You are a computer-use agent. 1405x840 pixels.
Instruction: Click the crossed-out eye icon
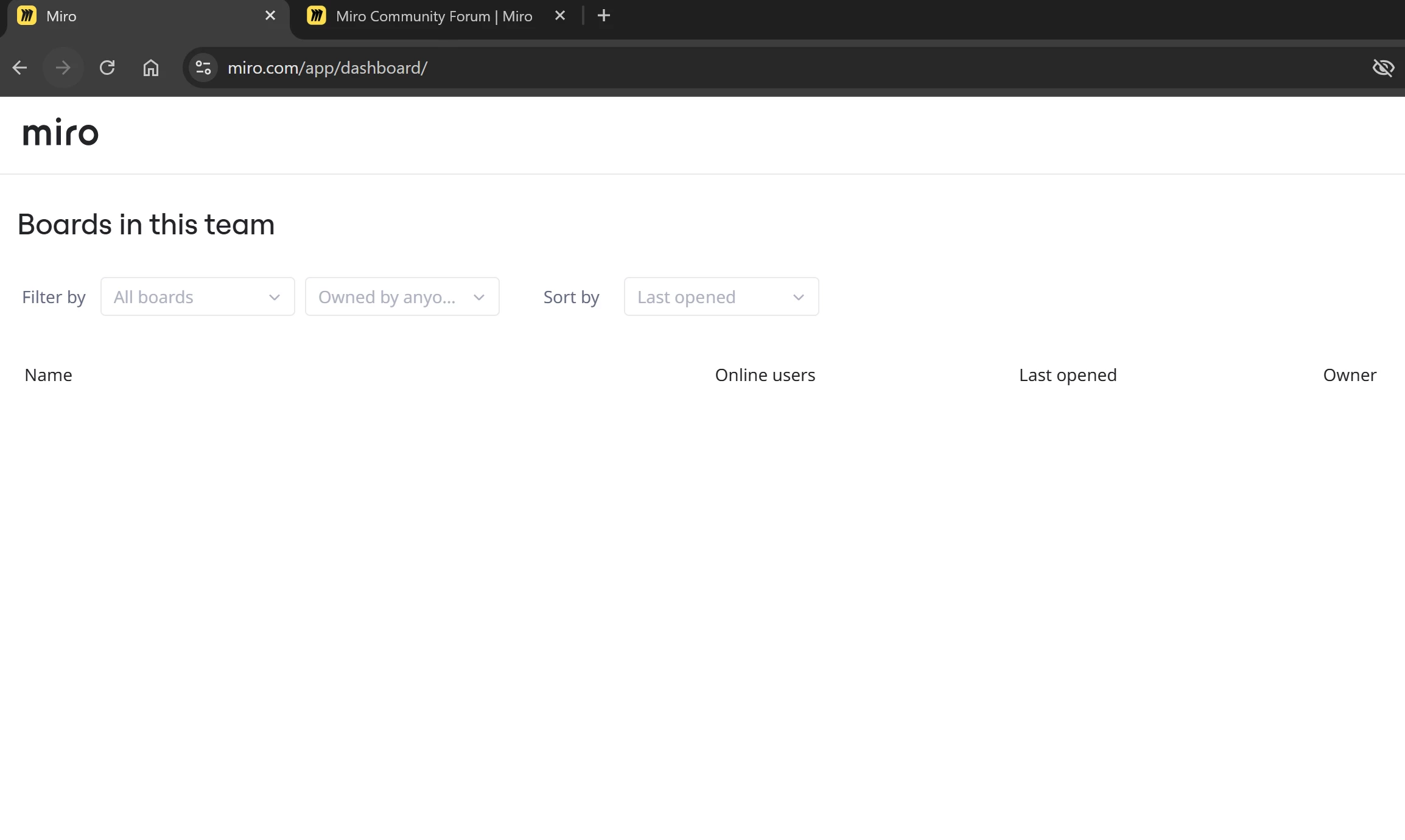(x=1383, y=68)
